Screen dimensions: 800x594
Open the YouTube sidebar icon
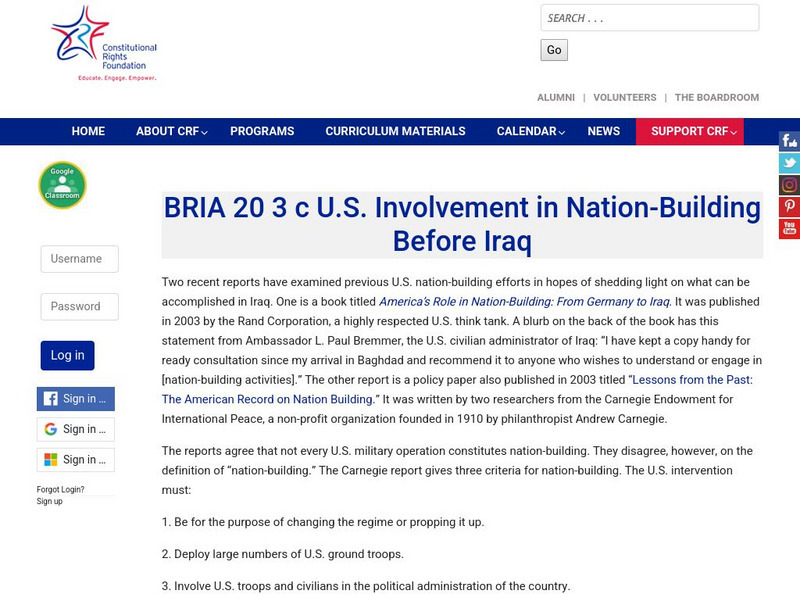[789, 228]
